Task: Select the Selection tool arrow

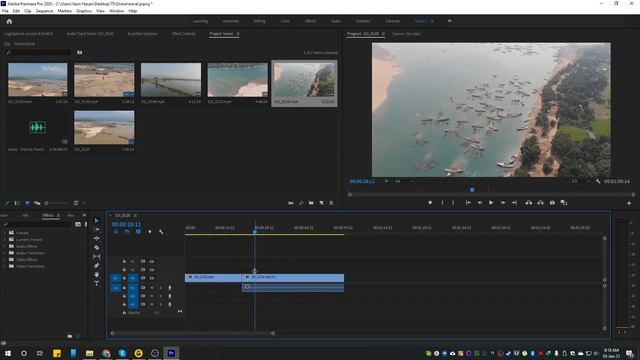Action: (97, 220)
